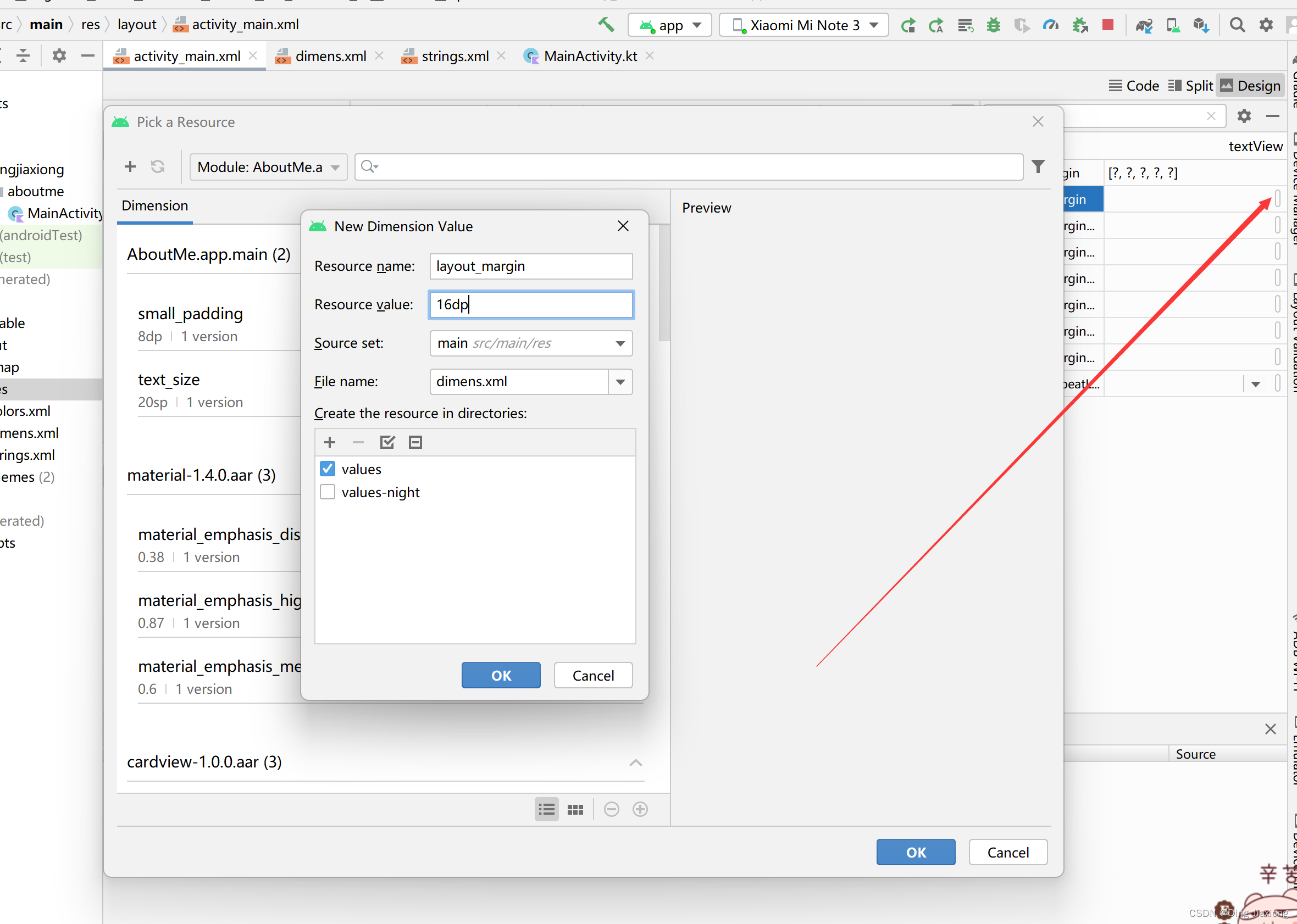Screen dimensions: 1297x924
Task: Click the hammer build project icon
Action: 606,25
